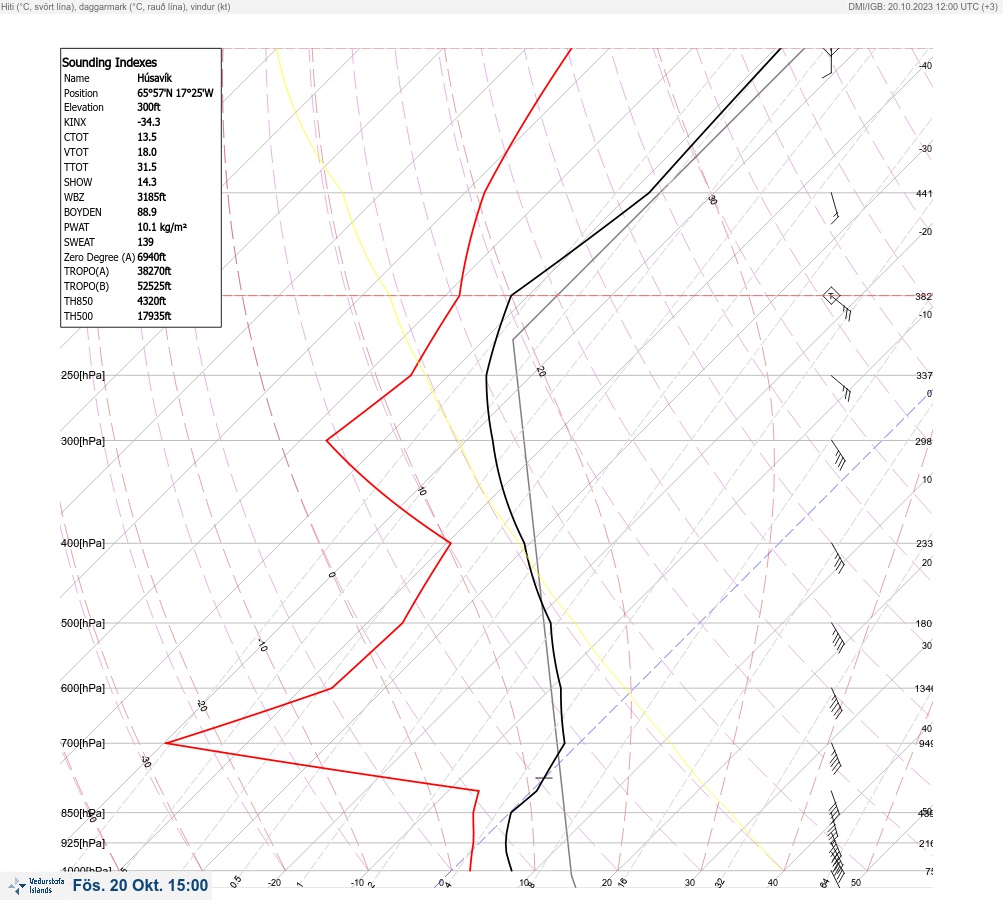The width and height of the screenshot is (1003, 900).
Task: Click the TTOT value '31.5'
Action: [146, 167]
